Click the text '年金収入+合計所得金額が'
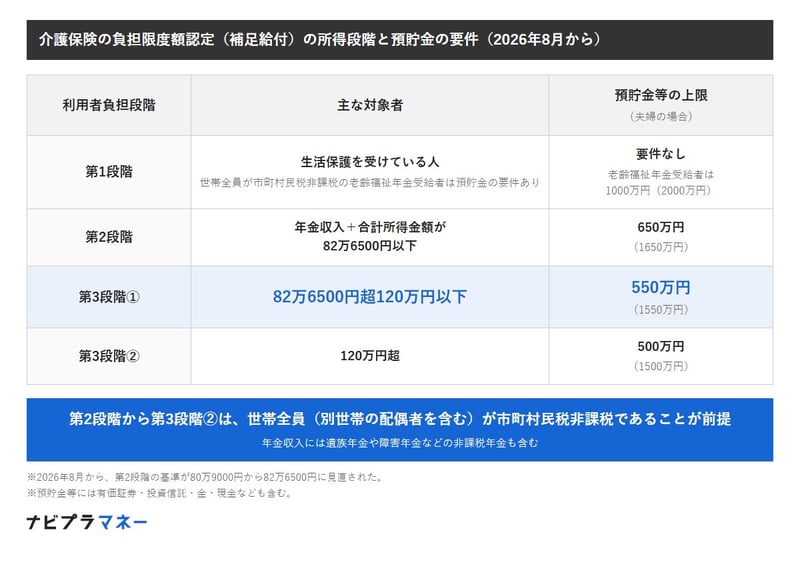 [x=370, y=227]
